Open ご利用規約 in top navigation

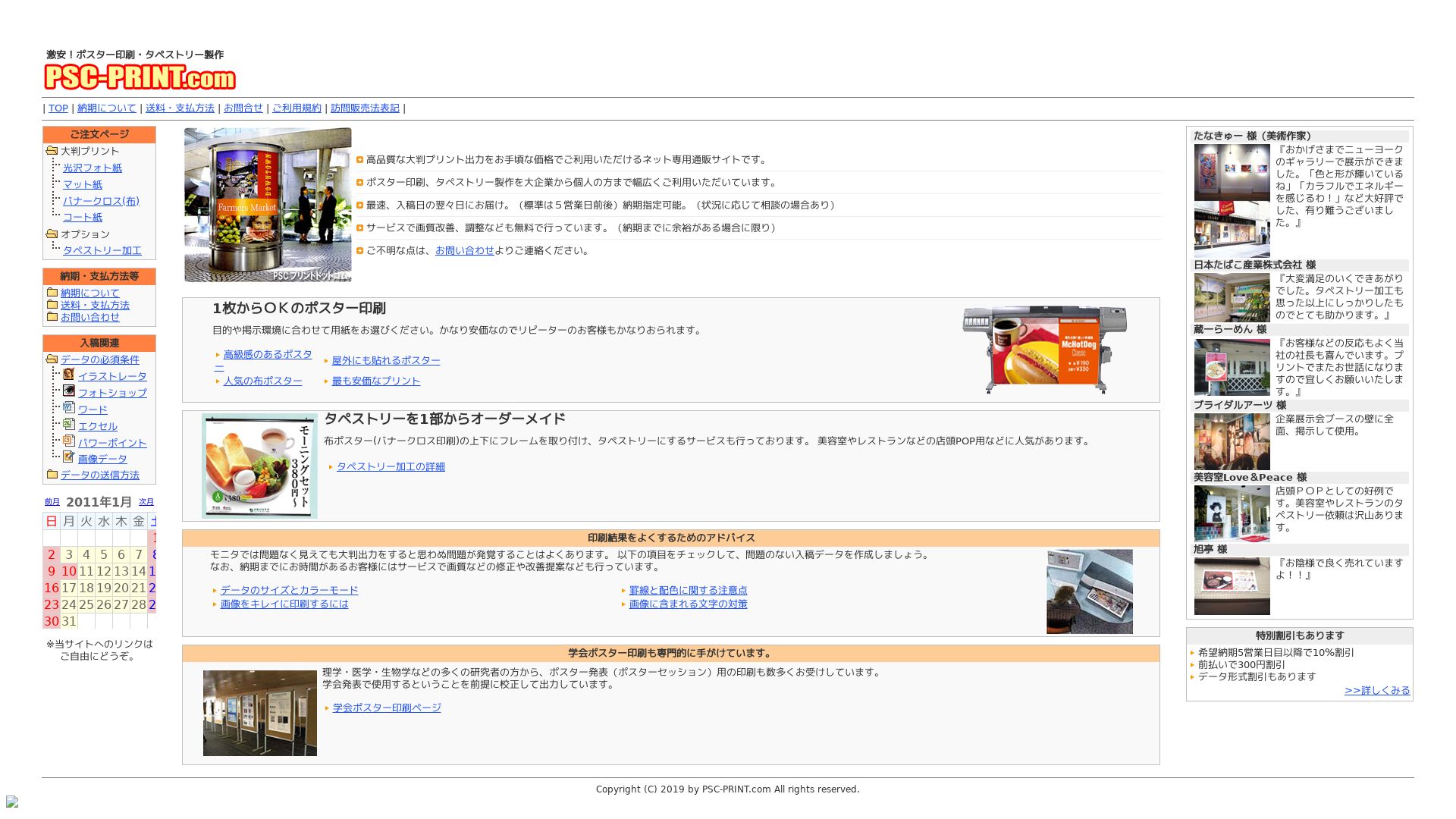[x=297, y=108]
